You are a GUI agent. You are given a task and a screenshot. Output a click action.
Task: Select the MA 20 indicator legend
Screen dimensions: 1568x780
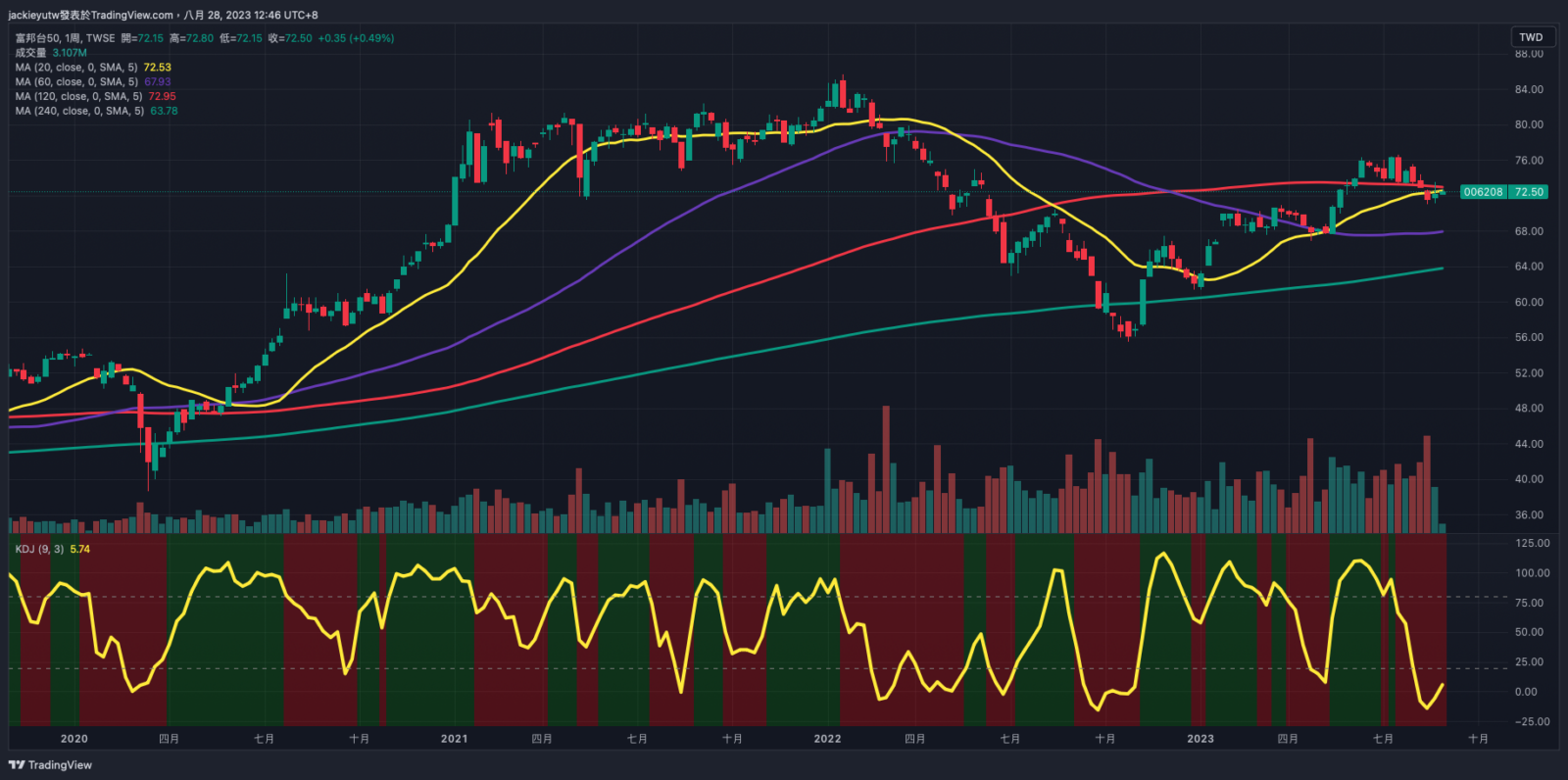click(75, 68)
